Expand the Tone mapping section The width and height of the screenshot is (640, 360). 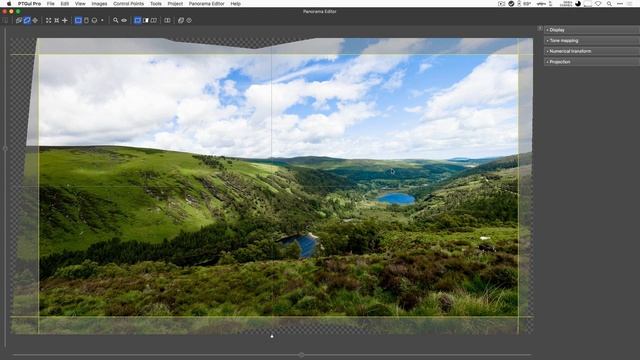pos(592,40)
